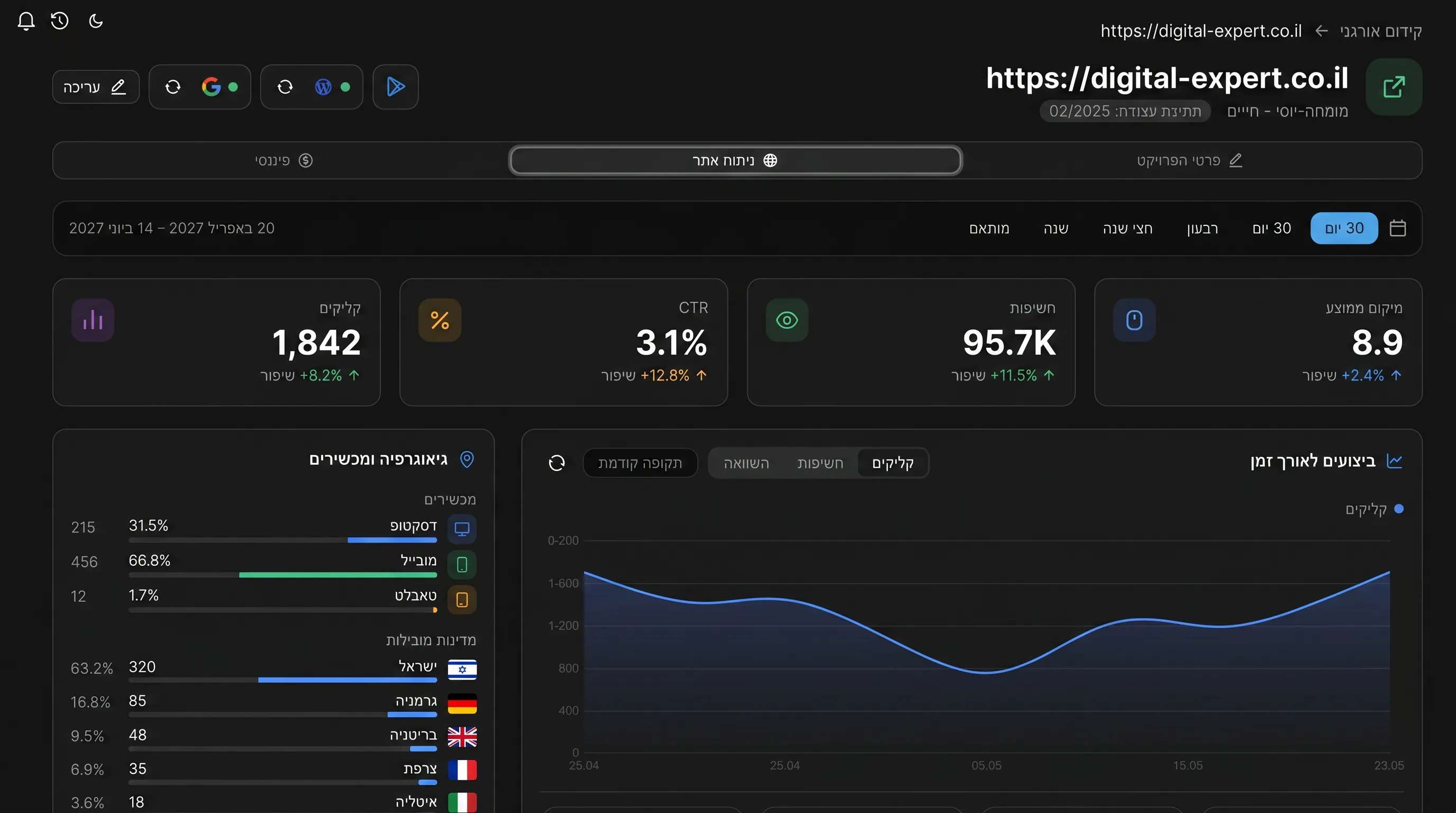Image resolution: width=1456 pixels, height=813 pixels.
Task: Click the clicks bar-chart card icon
Action: (x=93, y=321)
